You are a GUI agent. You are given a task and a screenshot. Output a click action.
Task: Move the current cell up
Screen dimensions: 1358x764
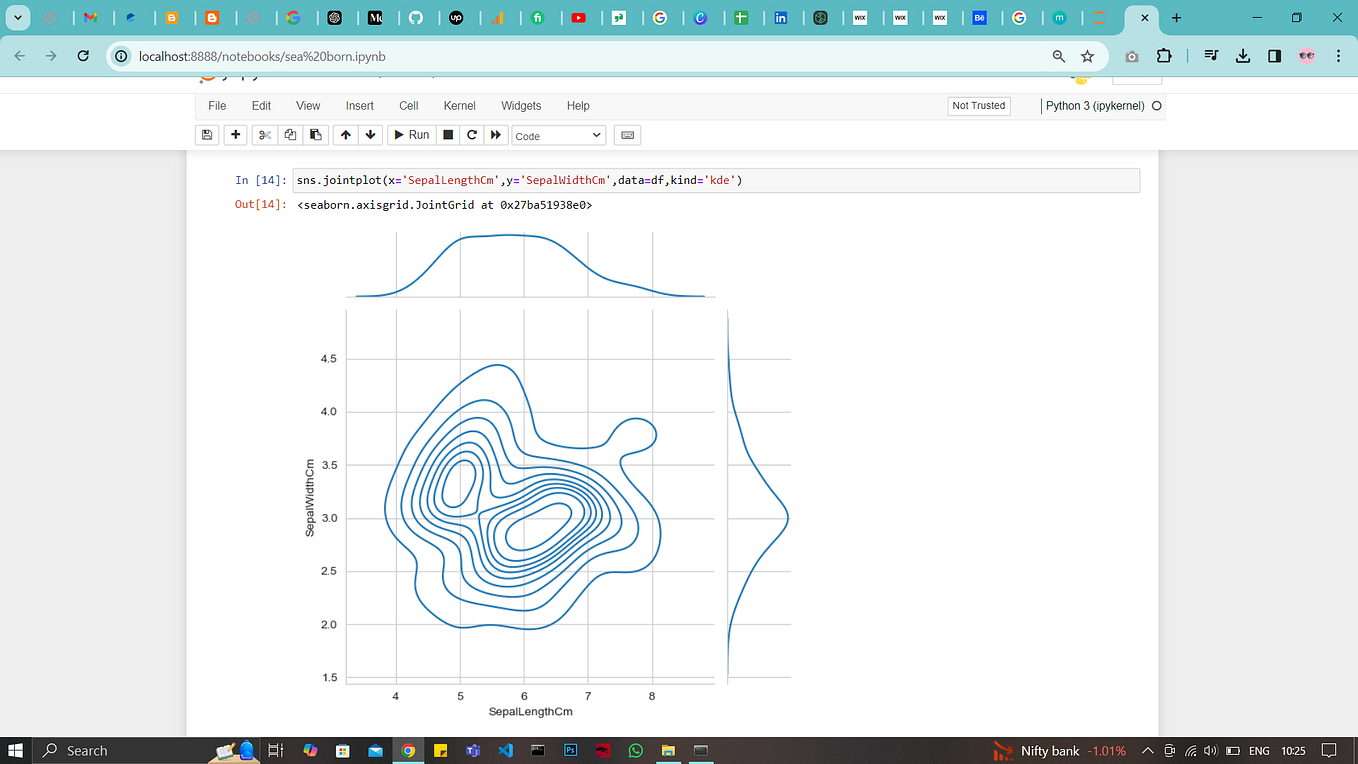tap(345, 134)
